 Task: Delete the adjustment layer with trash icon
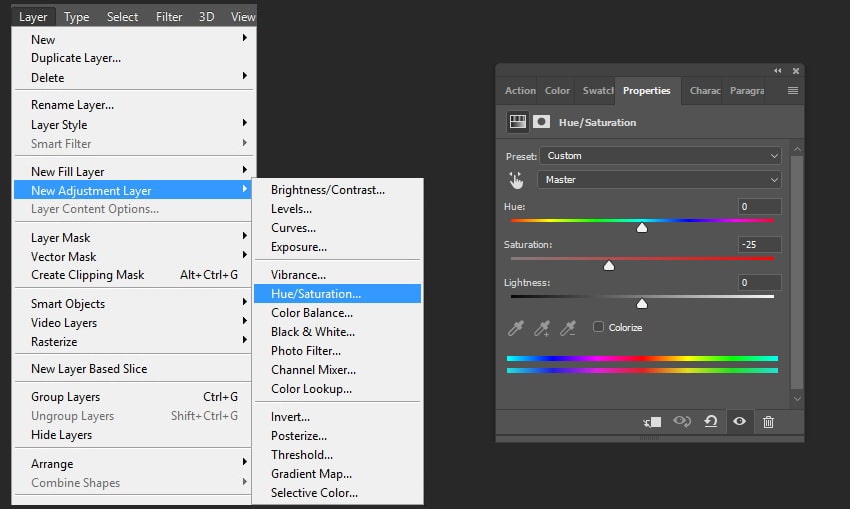[x=768, y=422]
